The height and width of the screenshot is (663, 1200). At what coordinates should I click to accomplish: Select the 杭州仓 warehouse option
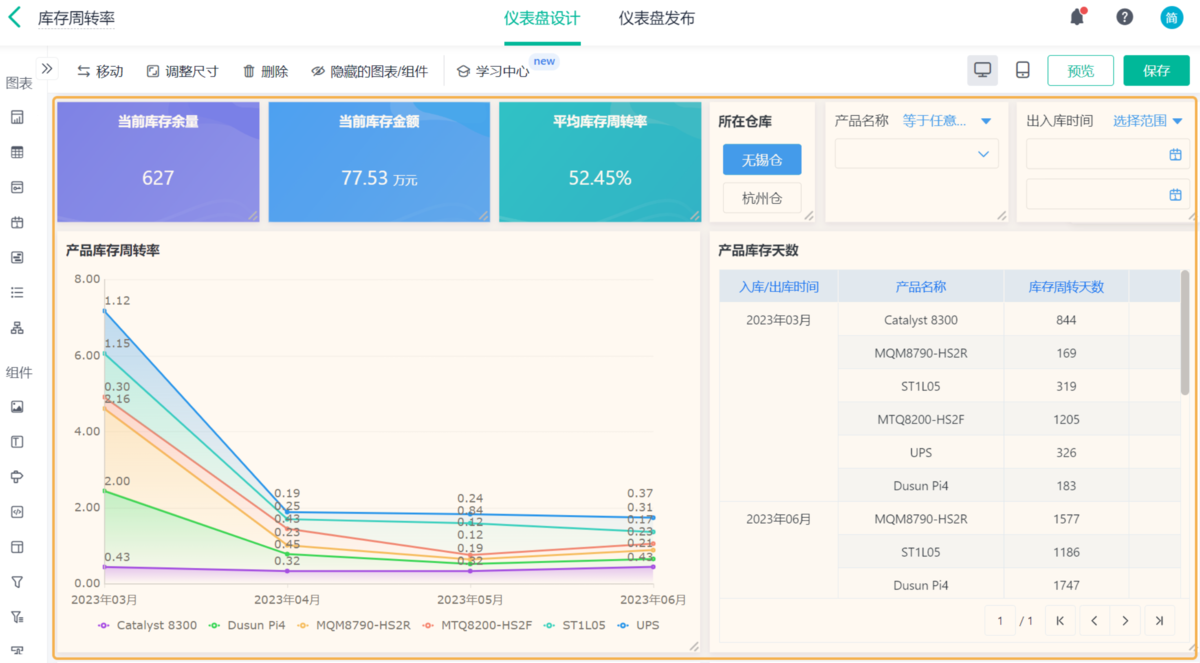(x=761, y=198)
